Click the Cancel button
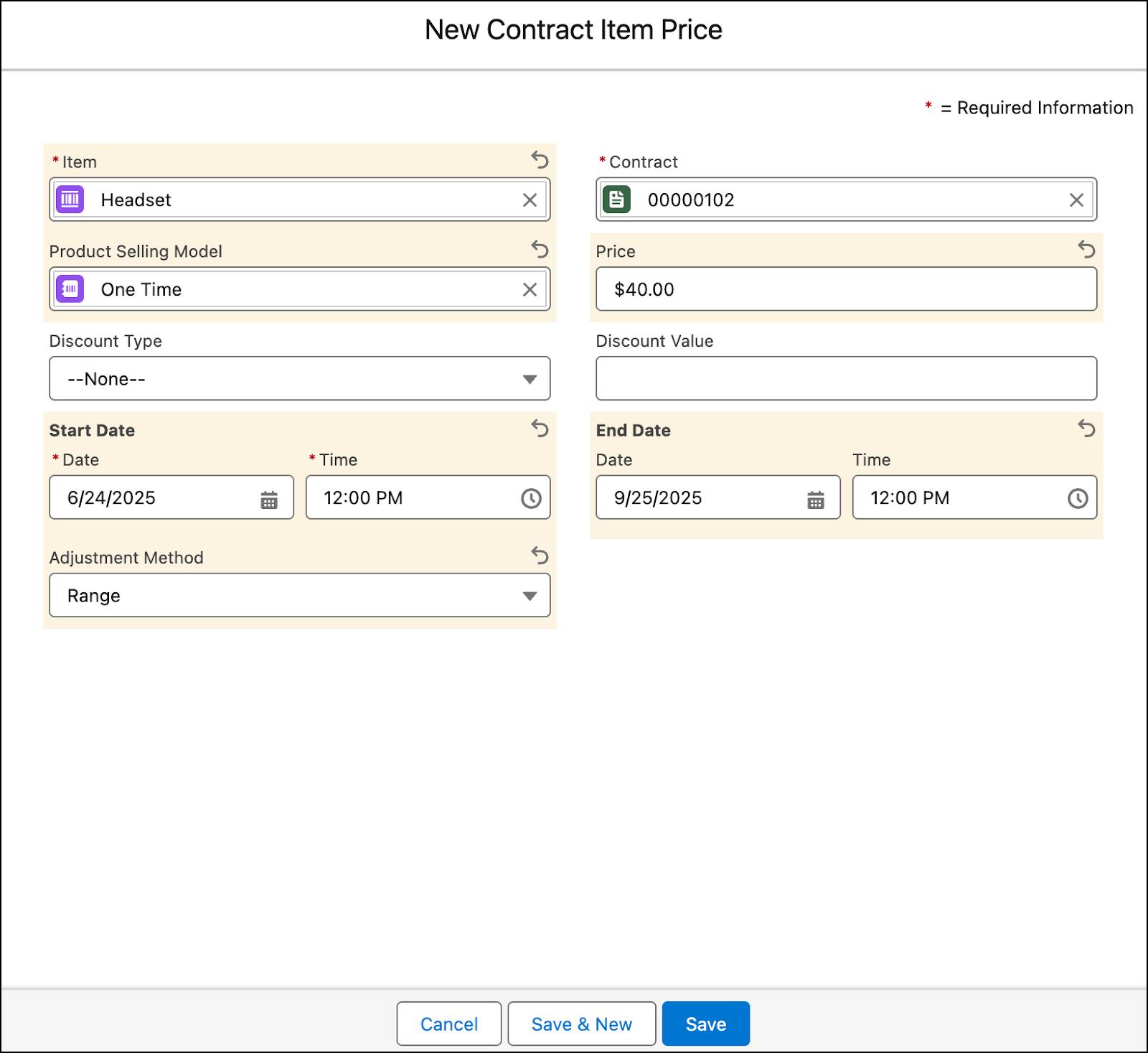Image resolution: width=1148 pixels, height=1053 pixels. (449, 1024)
